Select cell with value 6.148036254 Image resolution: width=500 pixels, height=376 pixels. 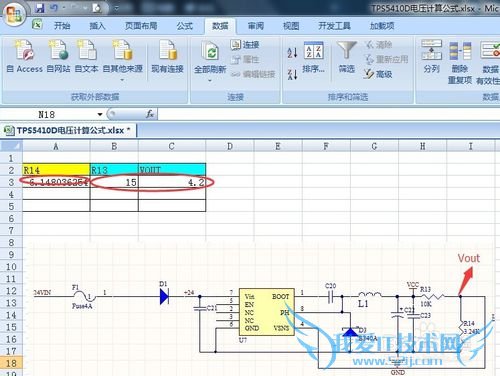pos(56,182)
